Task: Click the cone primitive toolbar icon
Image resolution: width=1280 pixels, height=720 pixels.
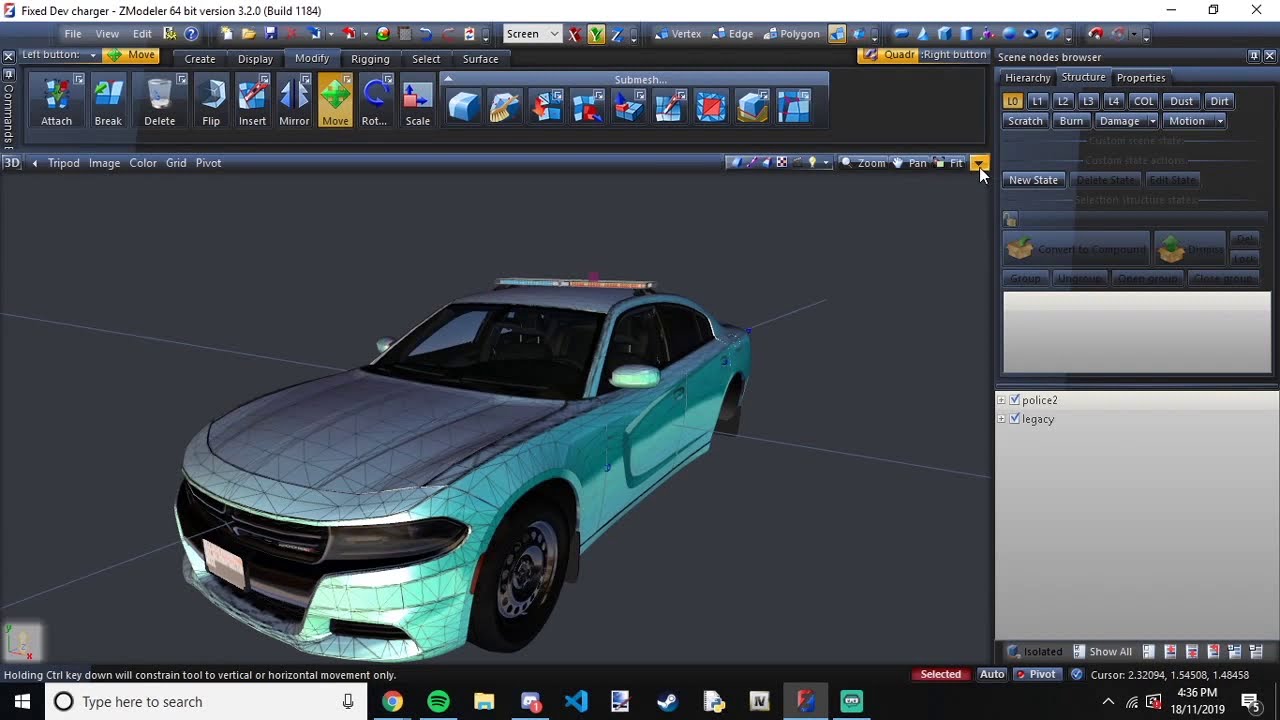Action: click(923, 34)
